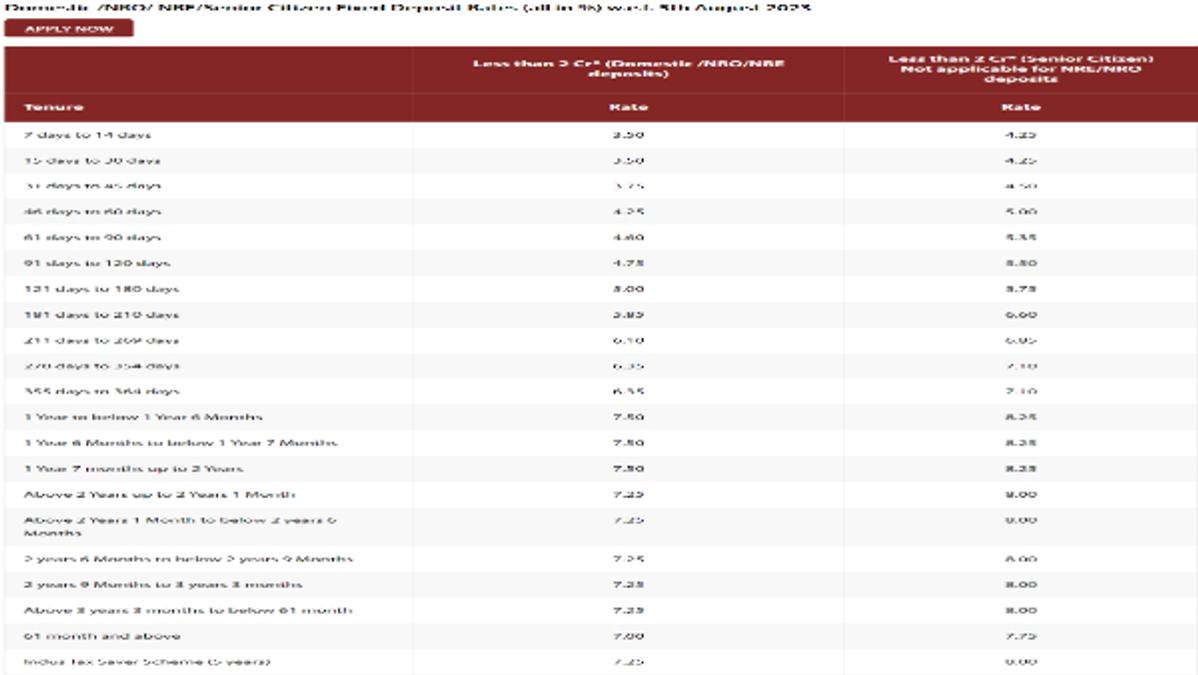Select the 15 days to 30 days tenure

(92, 161)
